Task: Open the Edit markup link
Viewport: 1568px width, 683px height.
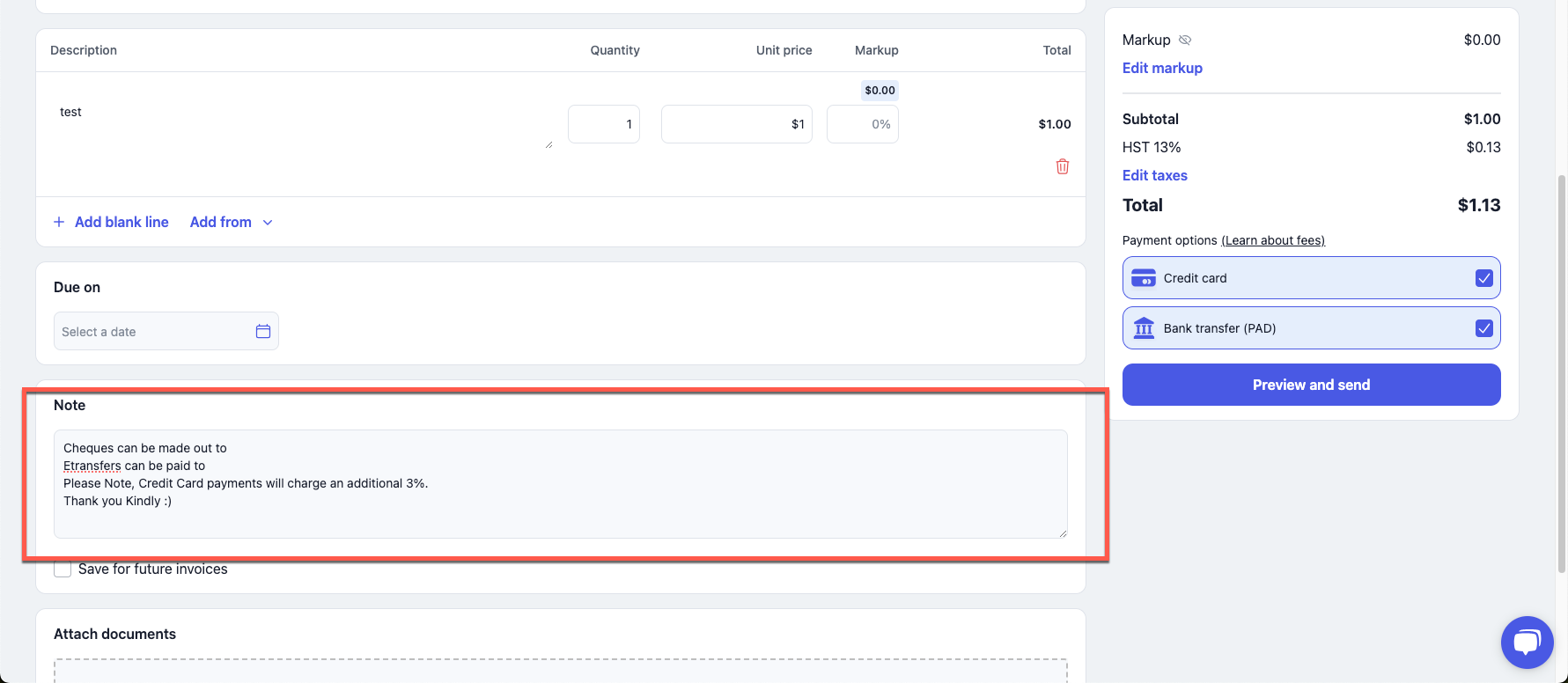Action: pyautogui.click(x=1162, y=68)
